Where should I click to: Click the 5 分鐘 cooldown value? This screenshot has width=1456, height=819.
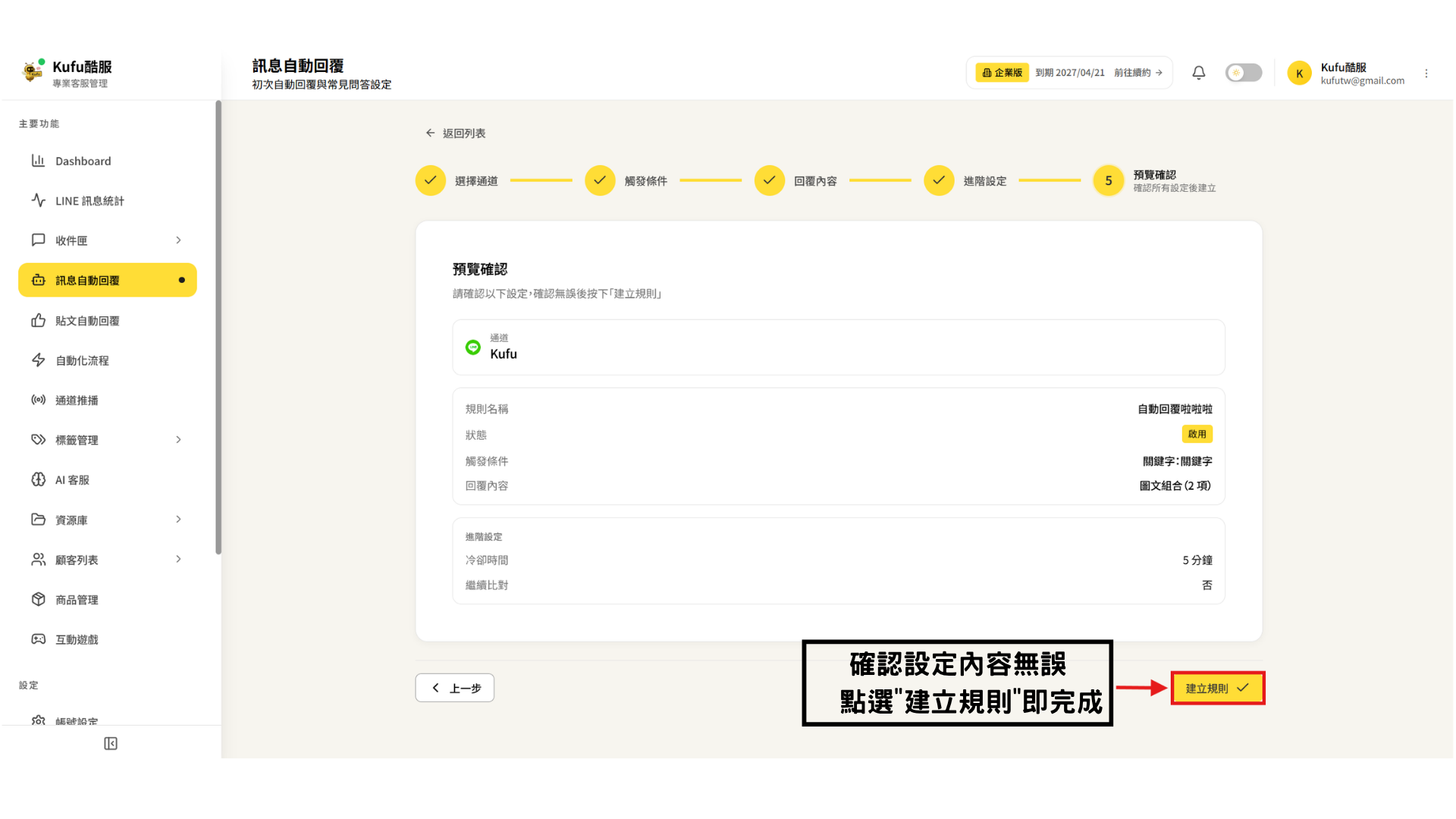[1197, 560]
